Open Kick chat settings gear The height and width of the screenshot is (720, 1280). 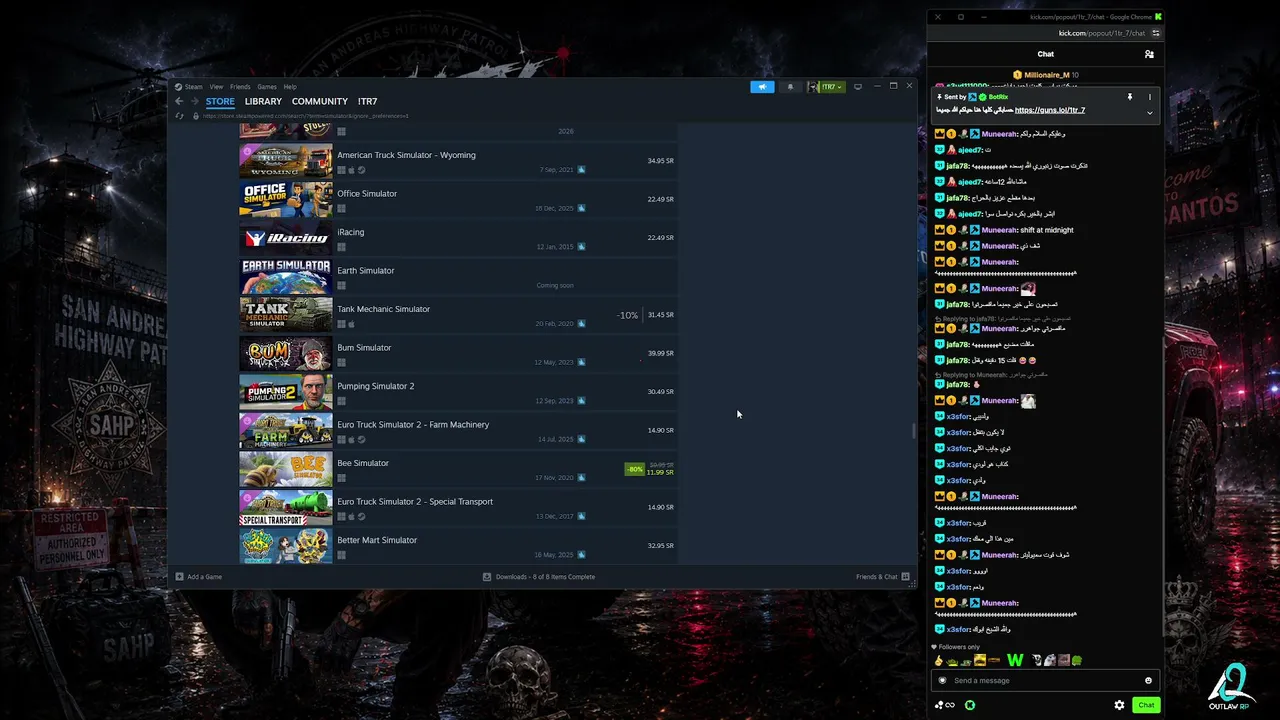1119,705
